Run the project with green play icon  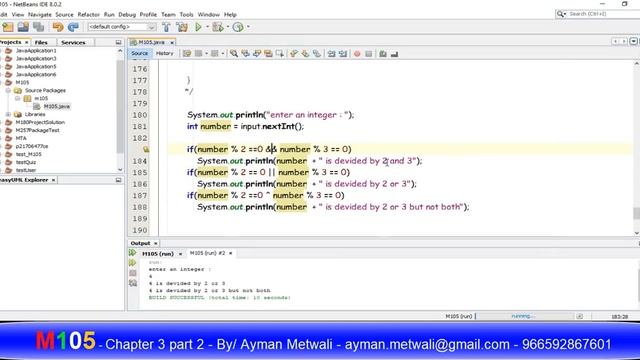point(198,27)
